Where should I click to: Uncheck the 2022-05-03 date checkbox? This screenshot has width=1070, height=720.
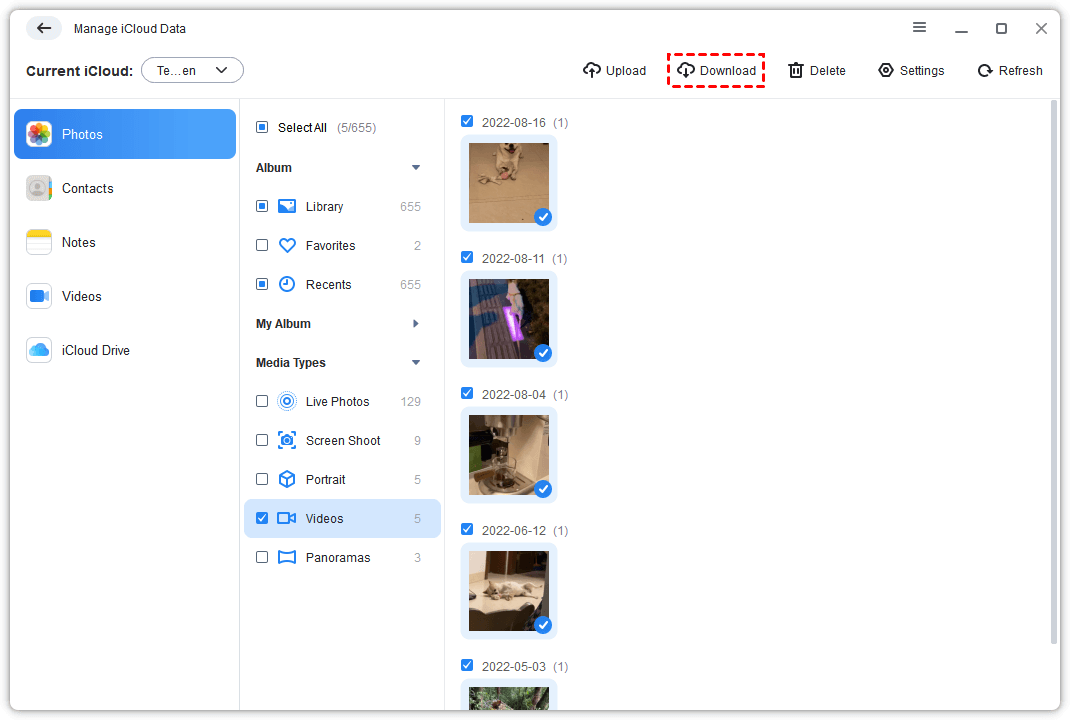(467, 665)
